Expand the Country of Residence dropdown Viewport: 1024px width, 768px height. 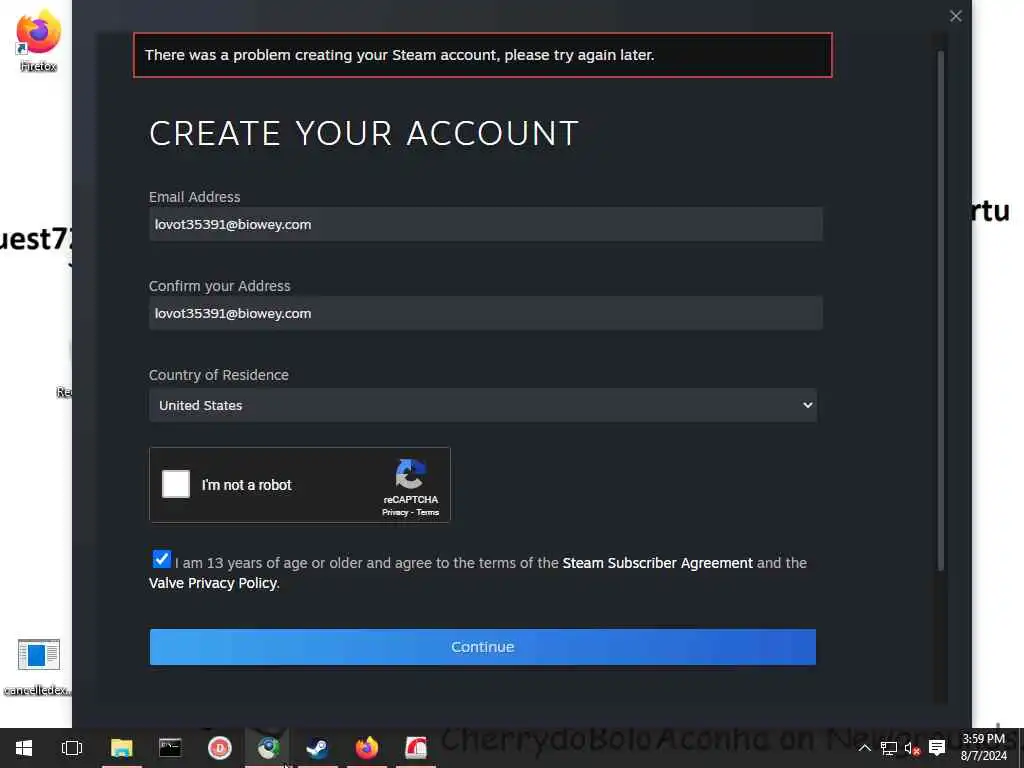(x=483, y=405)
